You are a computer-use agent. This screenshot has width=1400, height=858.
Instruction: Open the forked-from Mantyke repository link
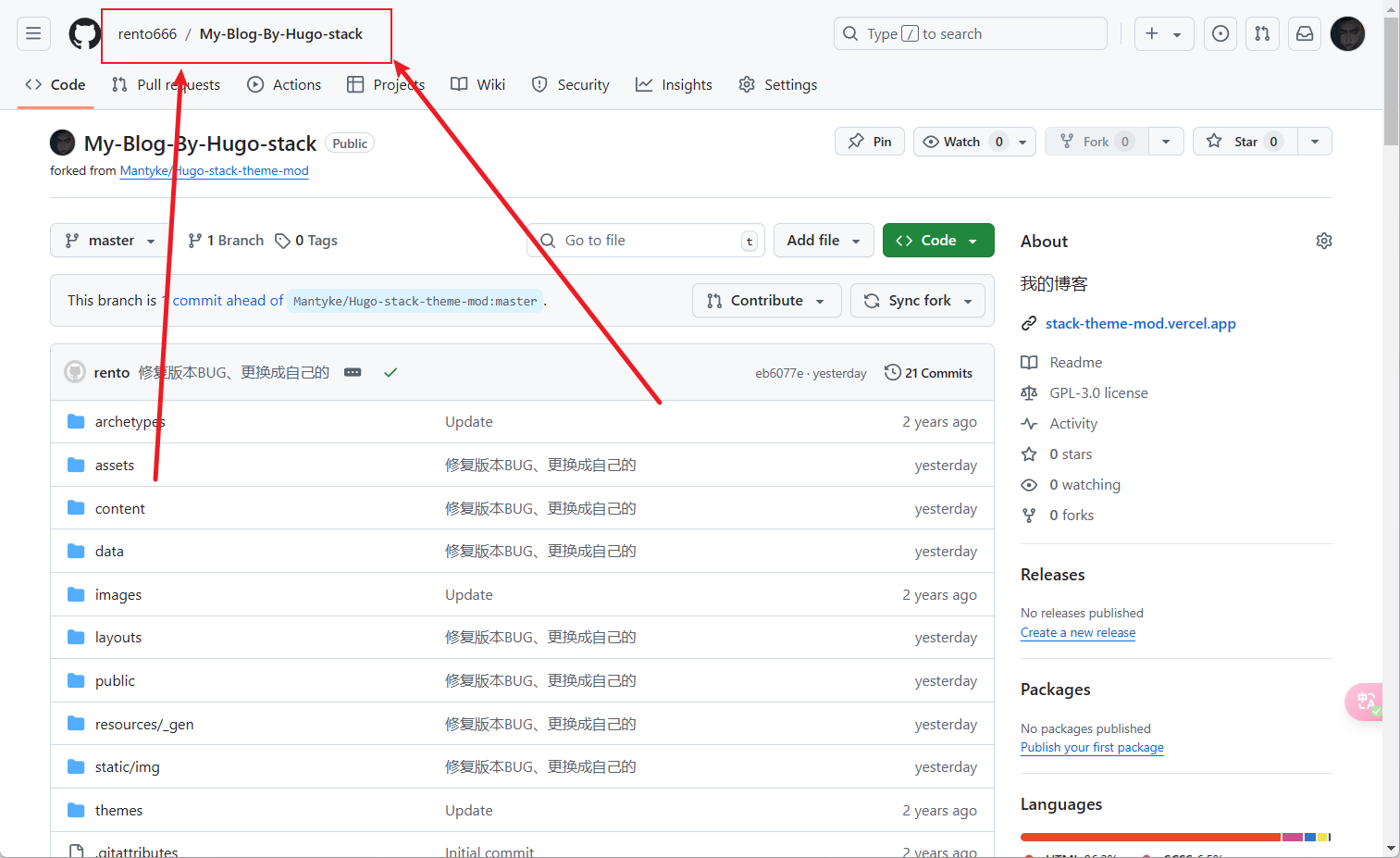pyautogui.click(x=214, y=171)
